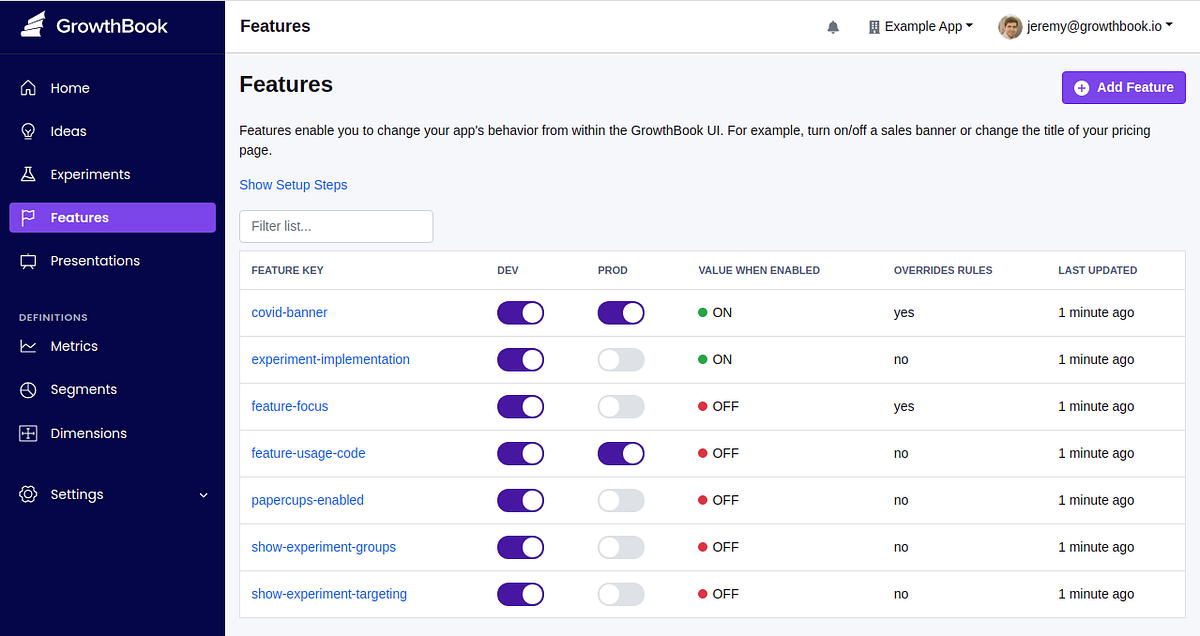The image size is (1200, 636).
Task: Open Ideas using the lightbulb sidebar icon
Action: click(x=31, y=131)
